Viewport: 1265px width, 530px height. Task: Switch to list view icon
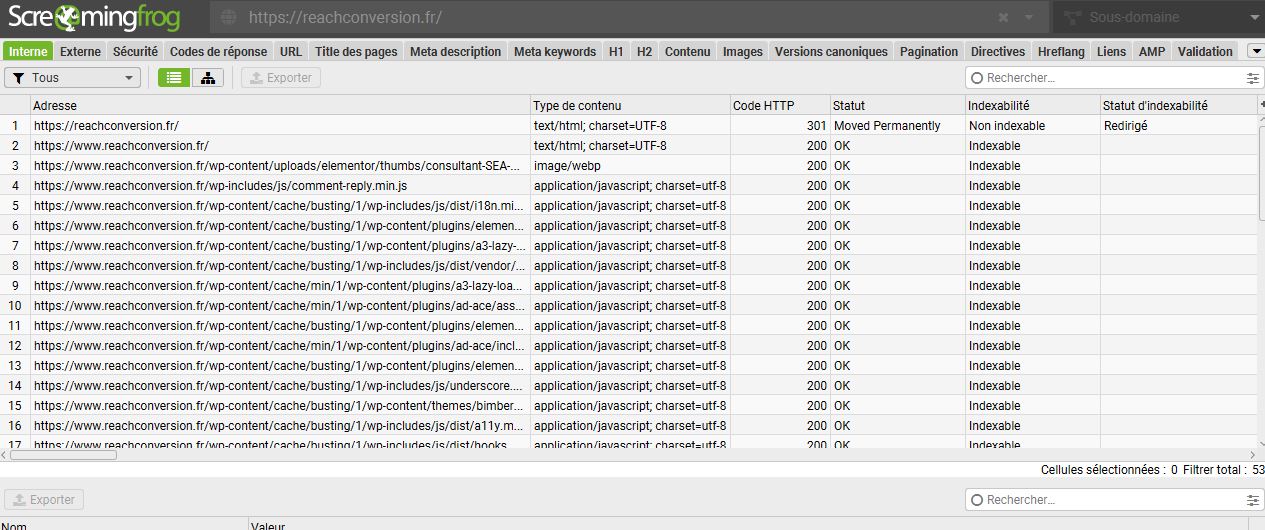point(174,78)
